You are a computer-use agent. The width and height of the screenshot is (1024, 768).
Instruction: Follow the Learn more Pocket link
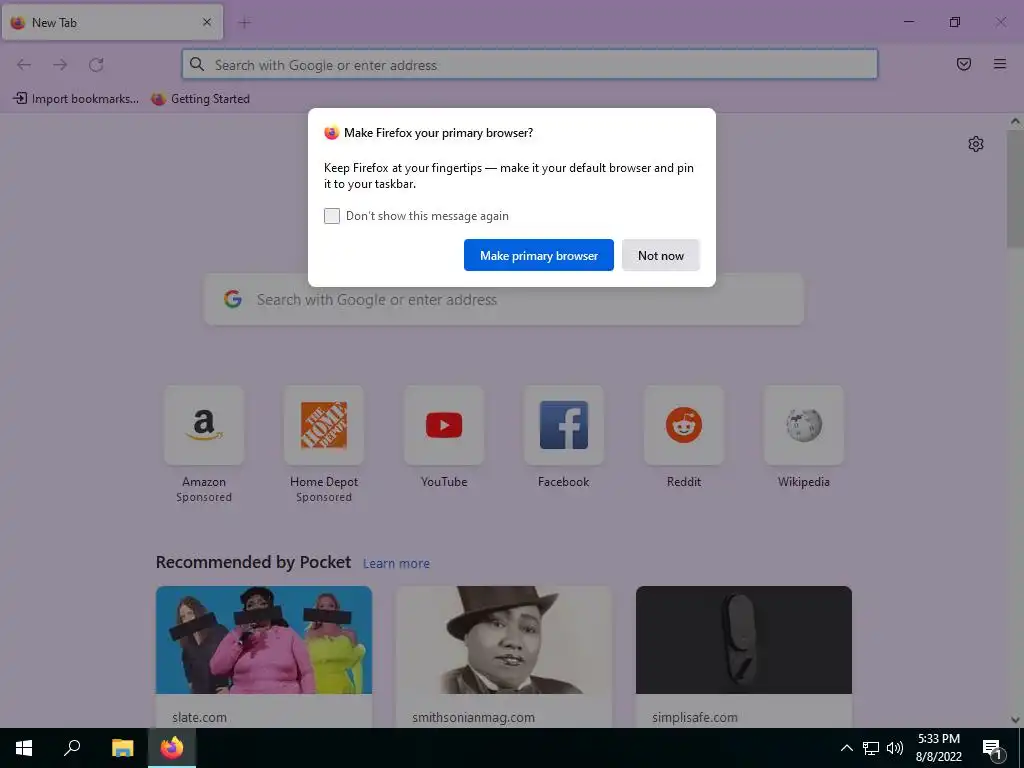tap(396, 564)
